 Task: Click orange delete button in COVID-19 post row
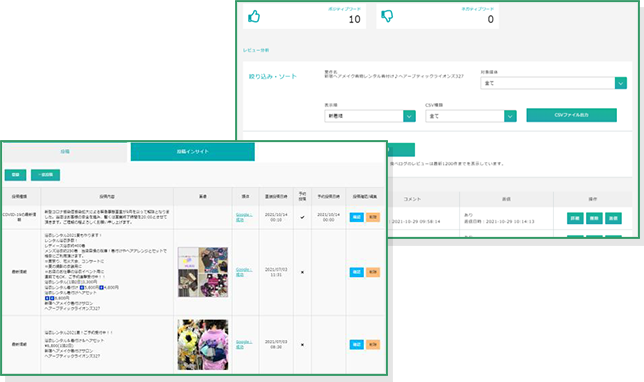[x=373, y=217]
